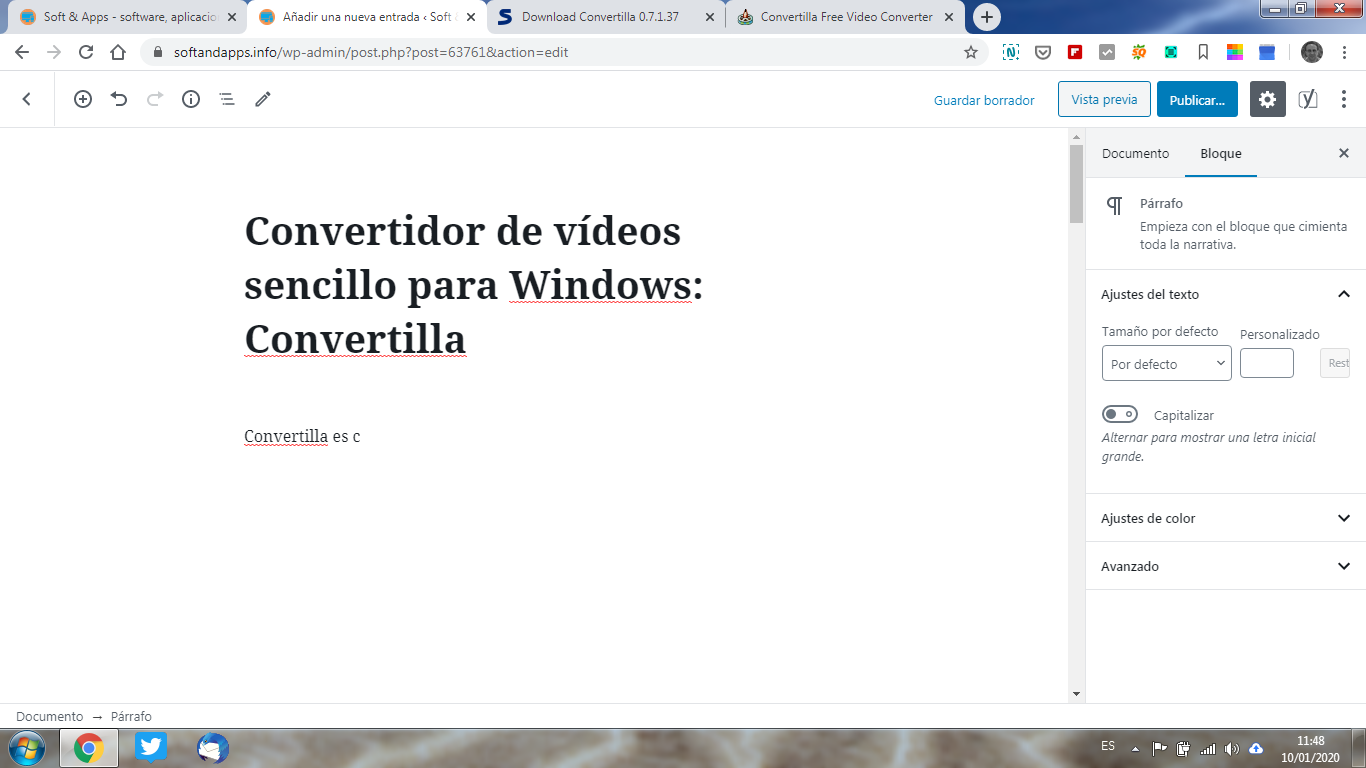Close the settings sidebar with the X
The width and height of the screenshot is (1366, 768).
pos(1344,153)
